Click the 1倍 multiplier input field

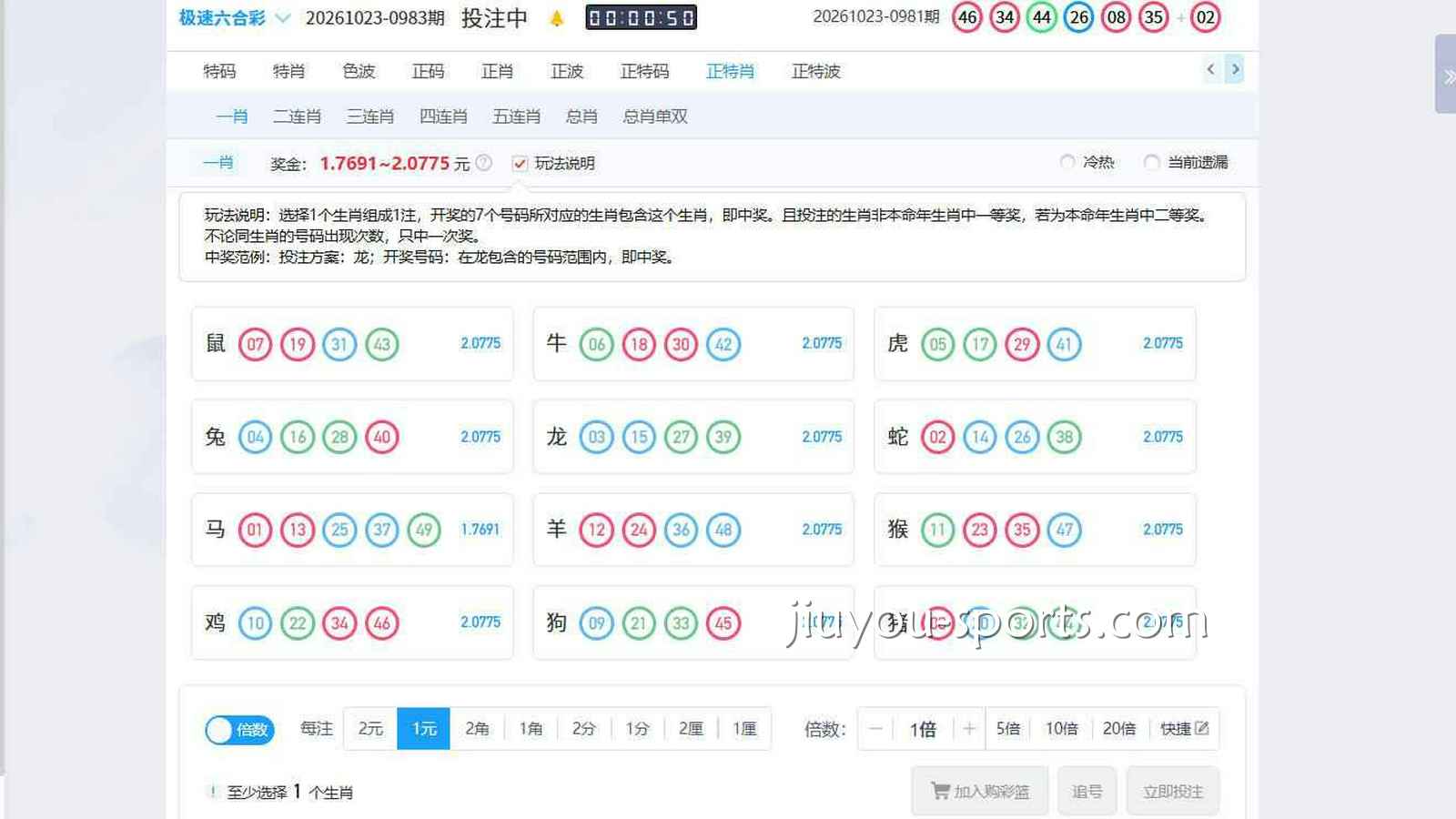click(x=923, y=729)
